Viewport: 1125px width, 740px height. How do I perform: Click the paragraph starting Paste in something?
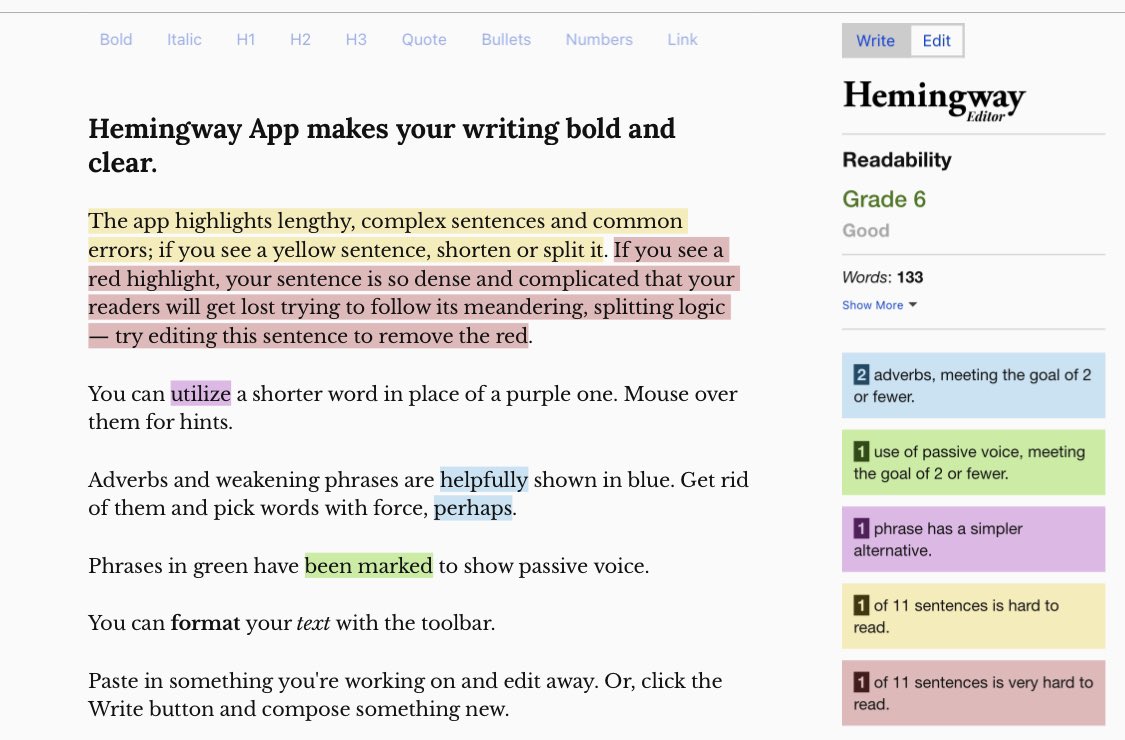pos(405,694)
